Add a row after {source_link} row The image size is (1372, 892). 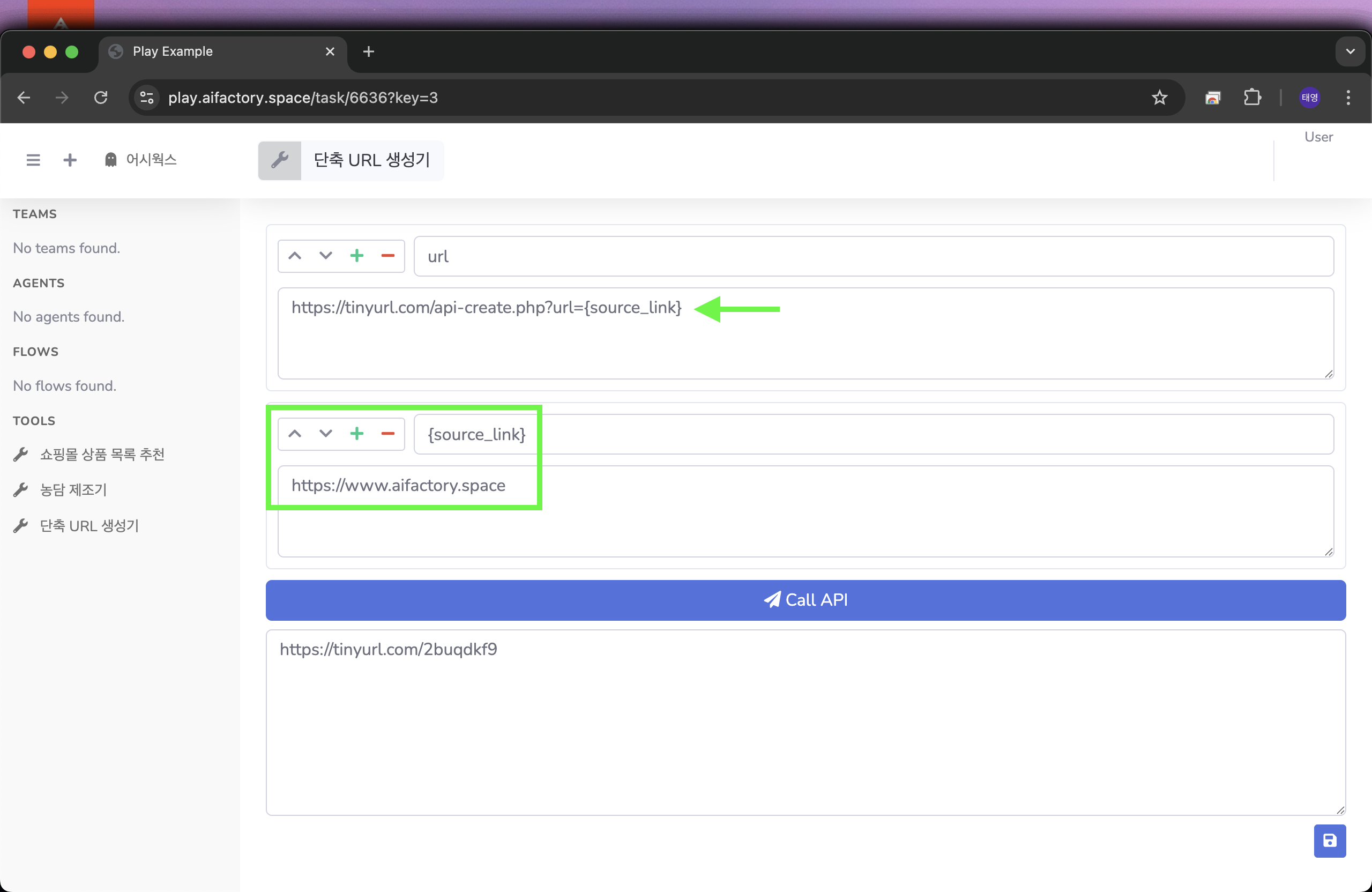357,434
